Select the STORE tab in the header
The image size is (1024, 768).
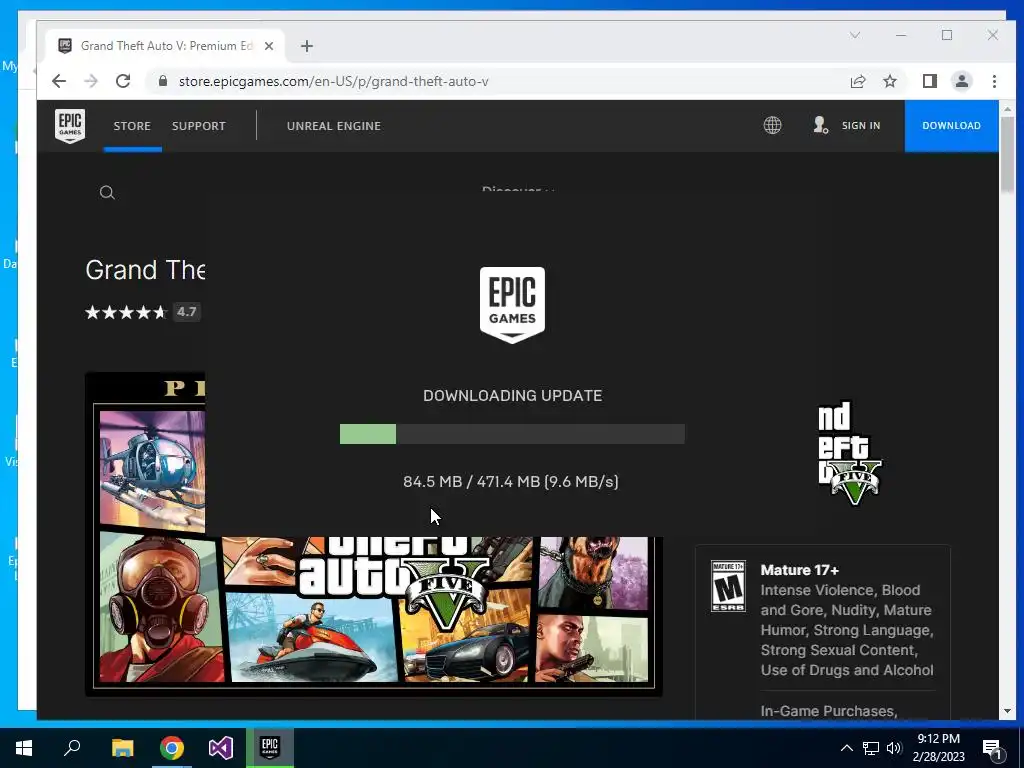(132, 126)
